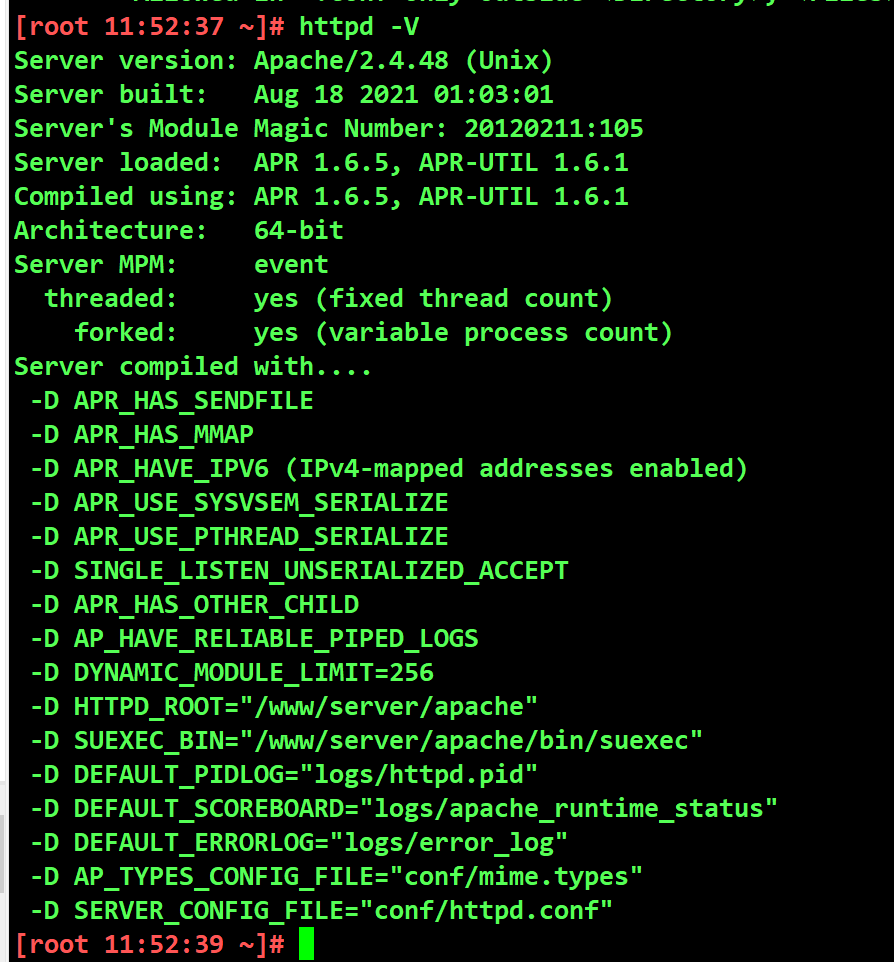Click the Server built date Aug 18 2021
This screenshot has width=894, height=962.
coord(336,95)
